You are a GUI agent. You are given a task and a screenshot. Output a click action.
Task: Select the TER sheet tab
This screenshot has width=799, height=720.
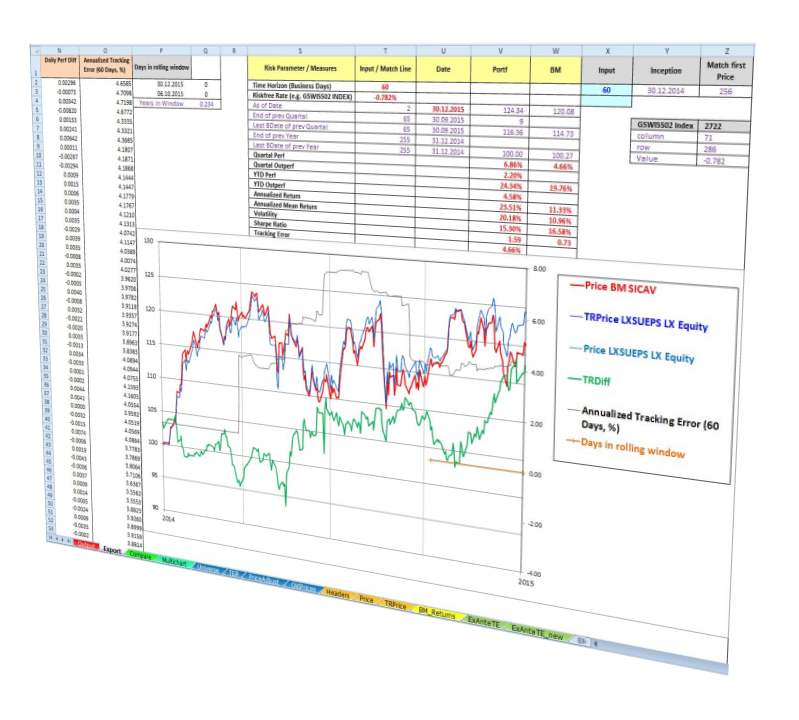point(234,574)
